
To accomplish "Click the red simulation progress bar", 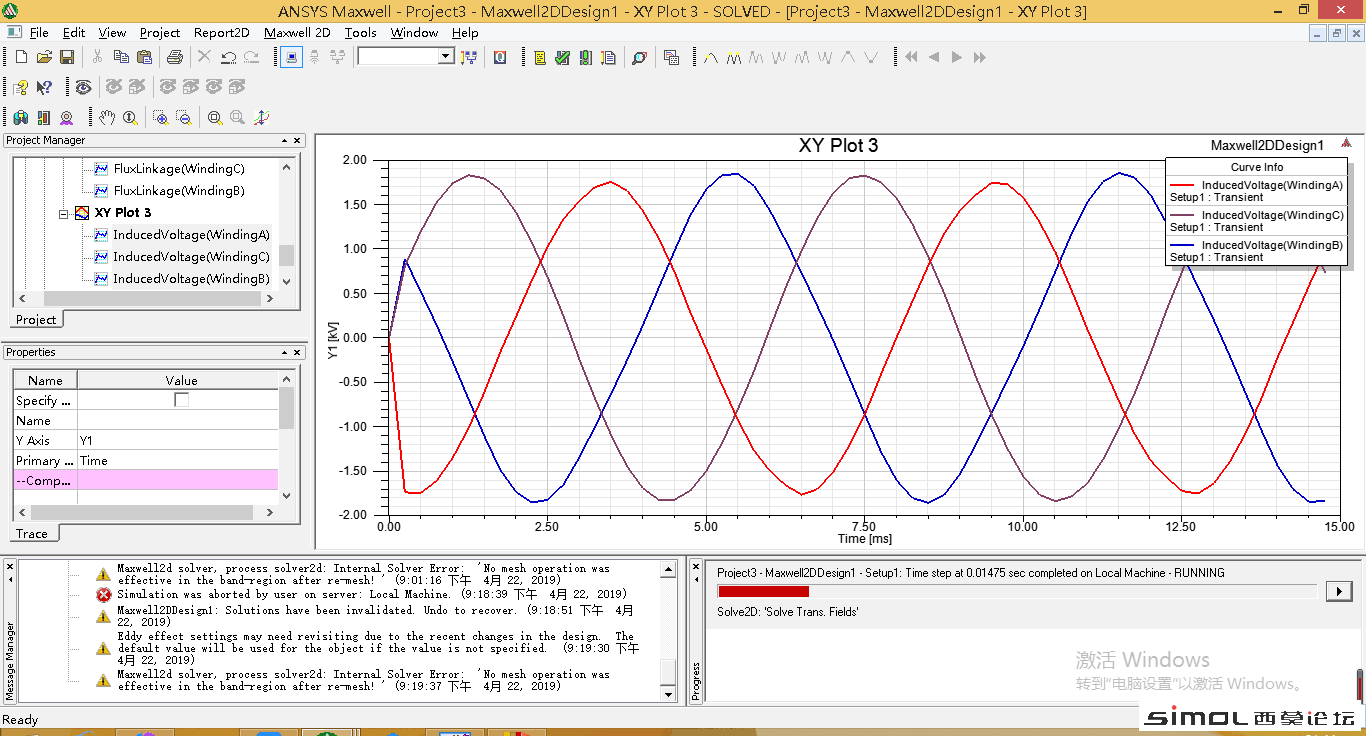I will 763,591.
